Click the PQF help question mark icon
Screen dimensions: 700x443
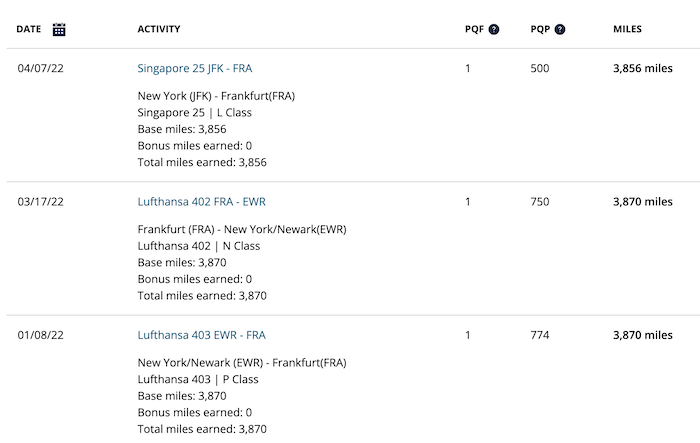[x=493, y=29]
